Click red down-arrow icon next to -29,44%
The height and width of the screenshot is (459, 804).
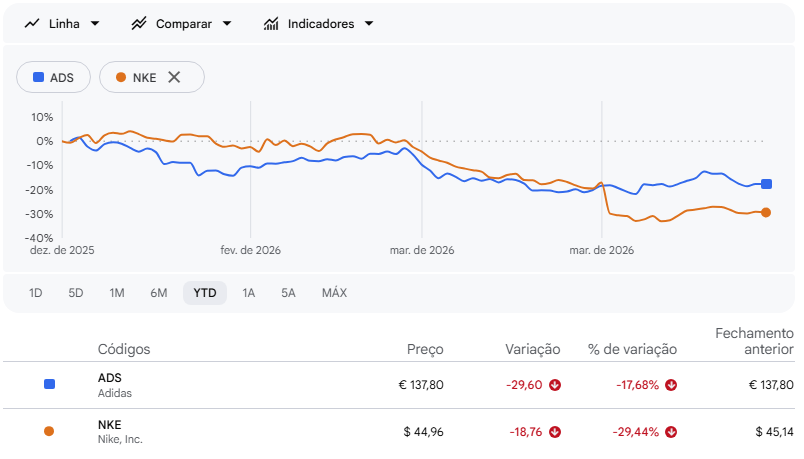point(671,432)
